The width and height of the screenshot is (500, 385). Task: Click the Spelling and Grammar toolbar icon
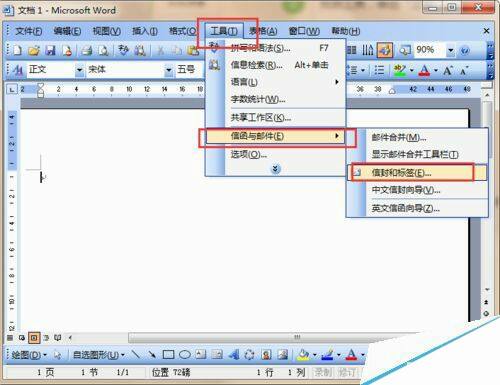tap(124, 50)
